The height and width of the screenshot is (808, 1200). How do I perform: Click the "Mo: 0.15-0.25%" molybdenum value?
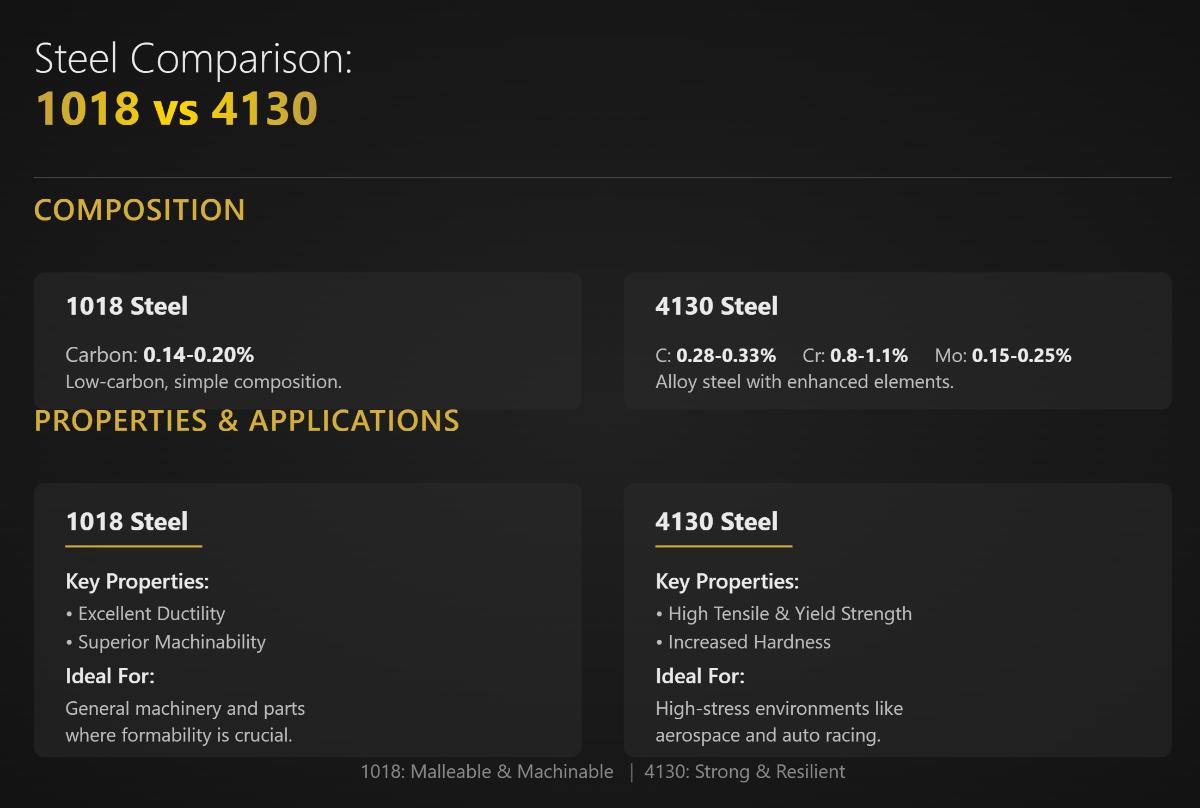click(1002, 356)
